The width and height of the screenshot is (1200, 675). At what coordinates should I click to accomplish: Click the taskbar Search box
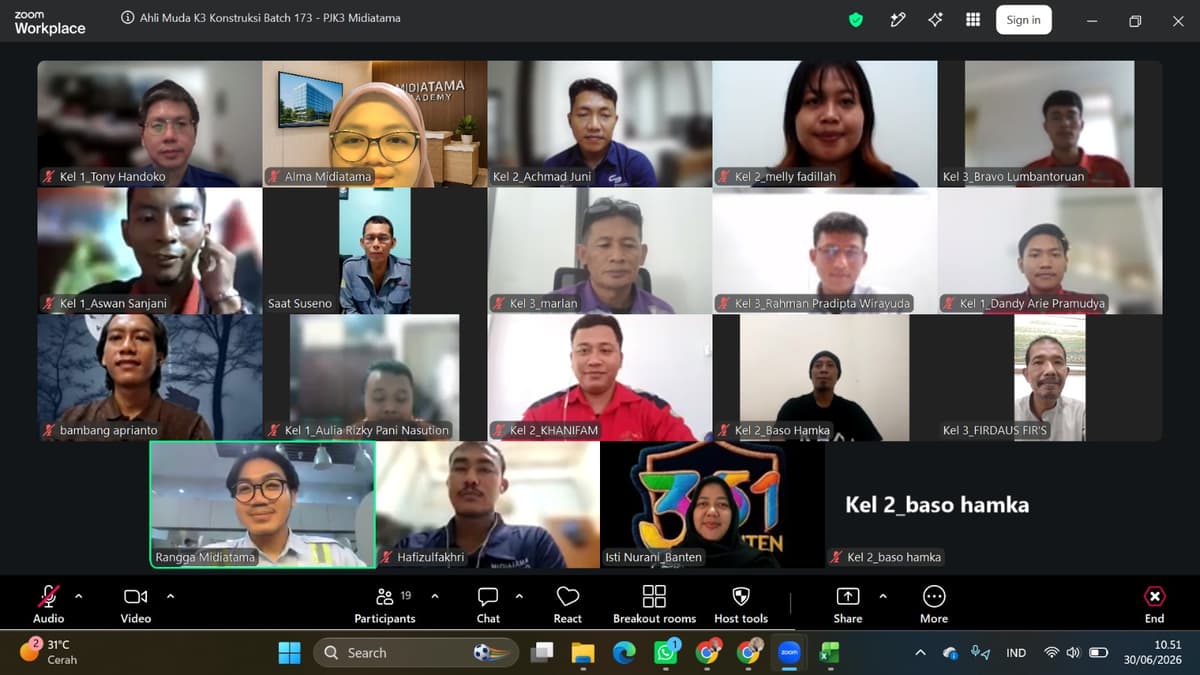[415, 653]
